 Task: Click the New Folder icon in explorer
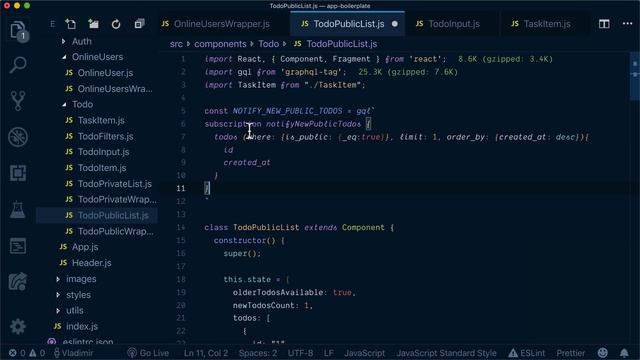tap(93, 24)
